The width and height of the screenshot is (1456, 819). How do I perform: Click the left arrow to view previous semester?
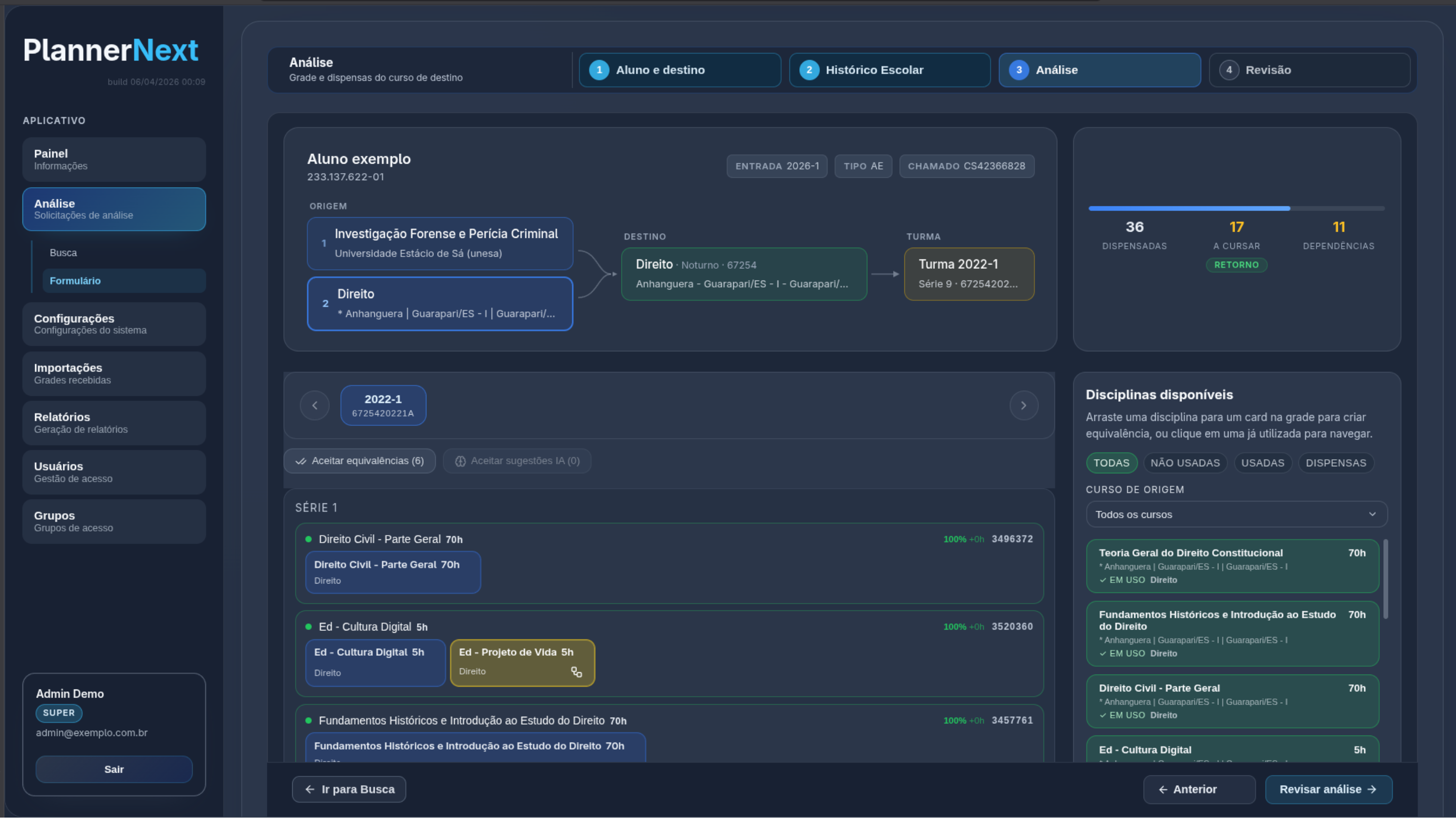pyautogui.click(x=314, y=405)
